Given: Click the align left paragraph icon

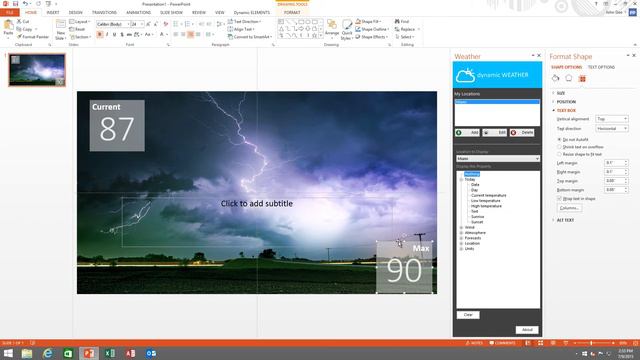Looking at the screenshot, I should pyautogui.click(x=176, y=35).
